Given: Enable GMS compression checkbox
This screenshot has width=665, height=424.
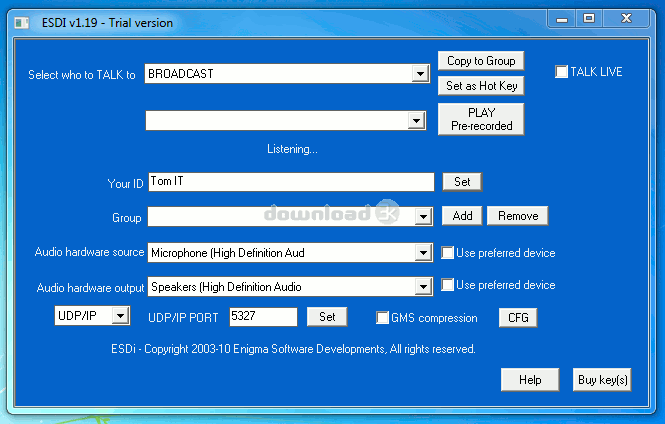Looking at the screenshot, I should click(382, 318).
